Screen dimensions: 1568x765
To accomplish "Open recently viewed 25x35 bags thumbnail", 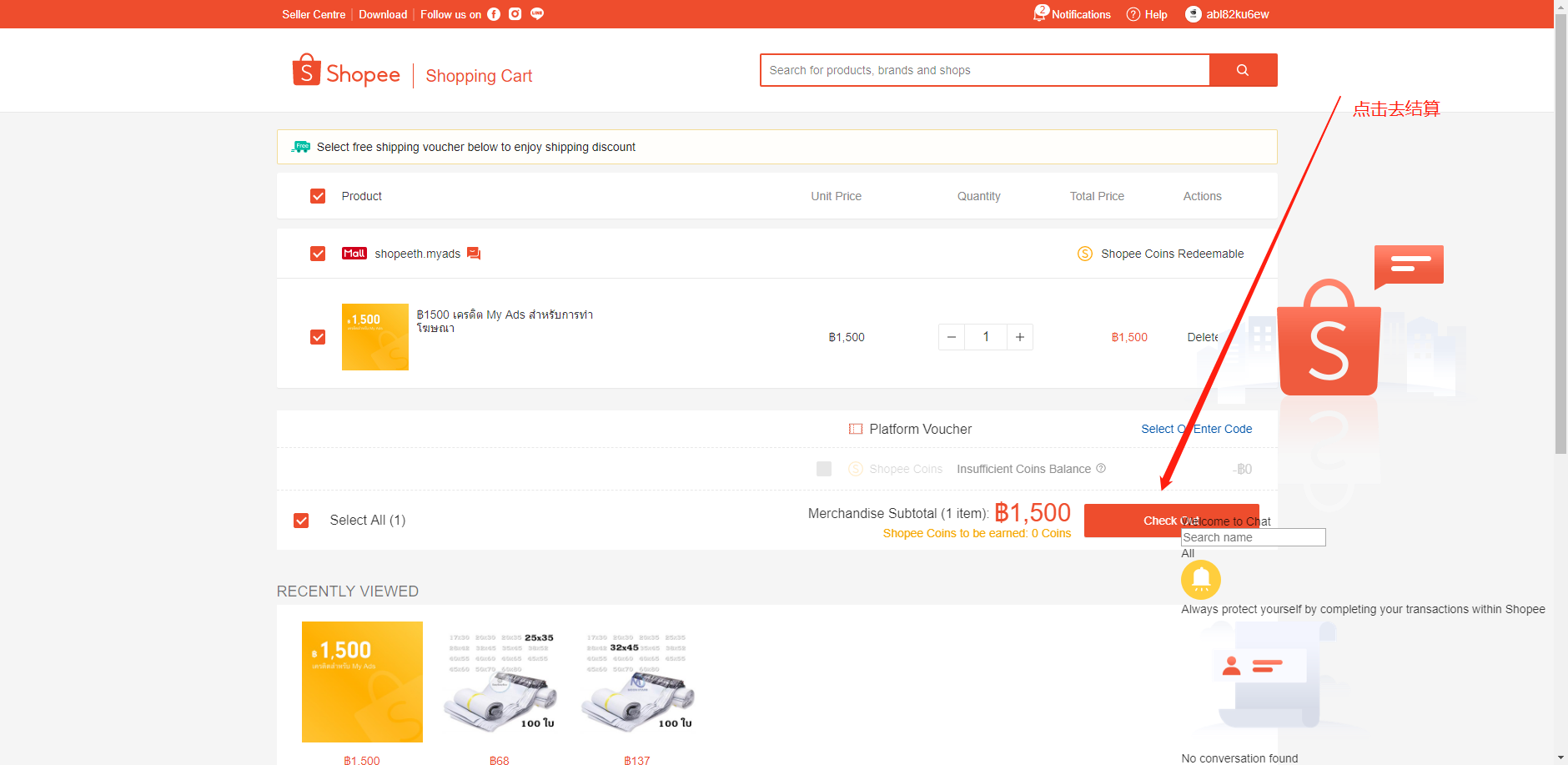I will coord(500,682).
